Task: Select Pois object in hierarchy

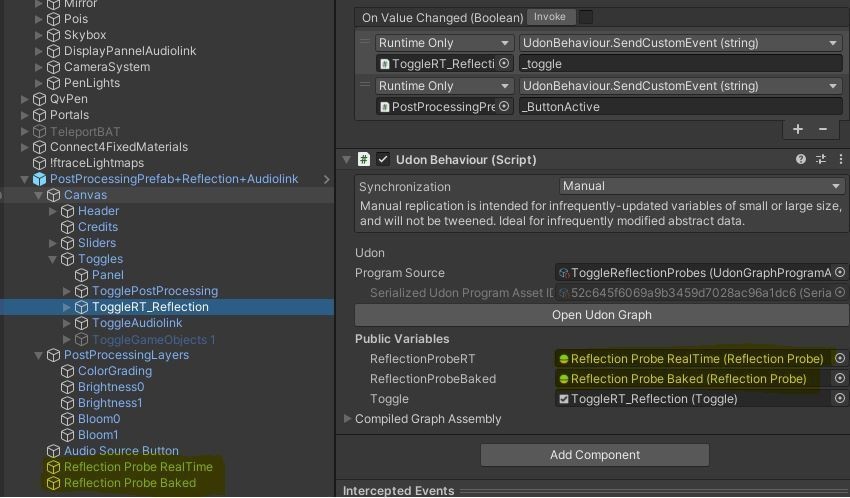Action: 75,19
